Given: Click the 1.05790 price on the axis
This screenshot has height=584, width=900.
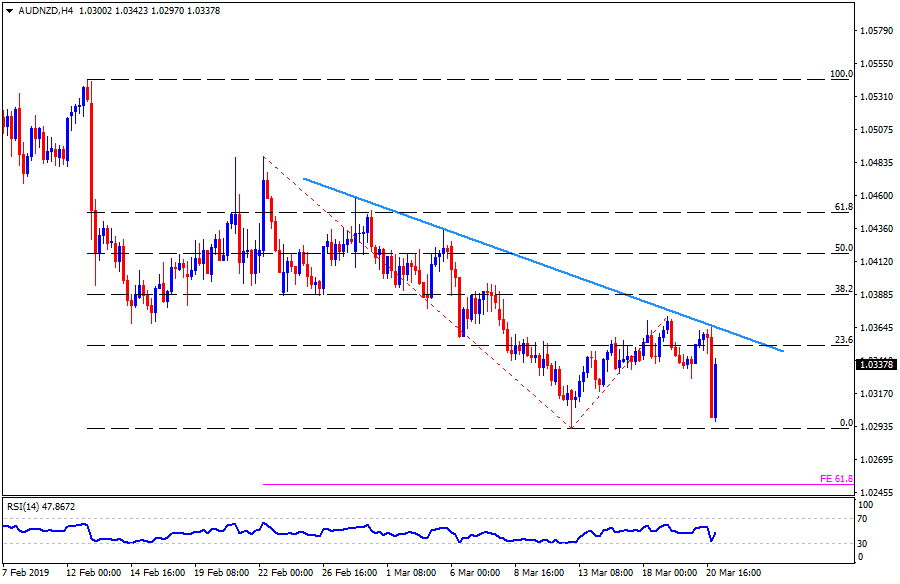Looking at the screenshot, I should (876, 31).
